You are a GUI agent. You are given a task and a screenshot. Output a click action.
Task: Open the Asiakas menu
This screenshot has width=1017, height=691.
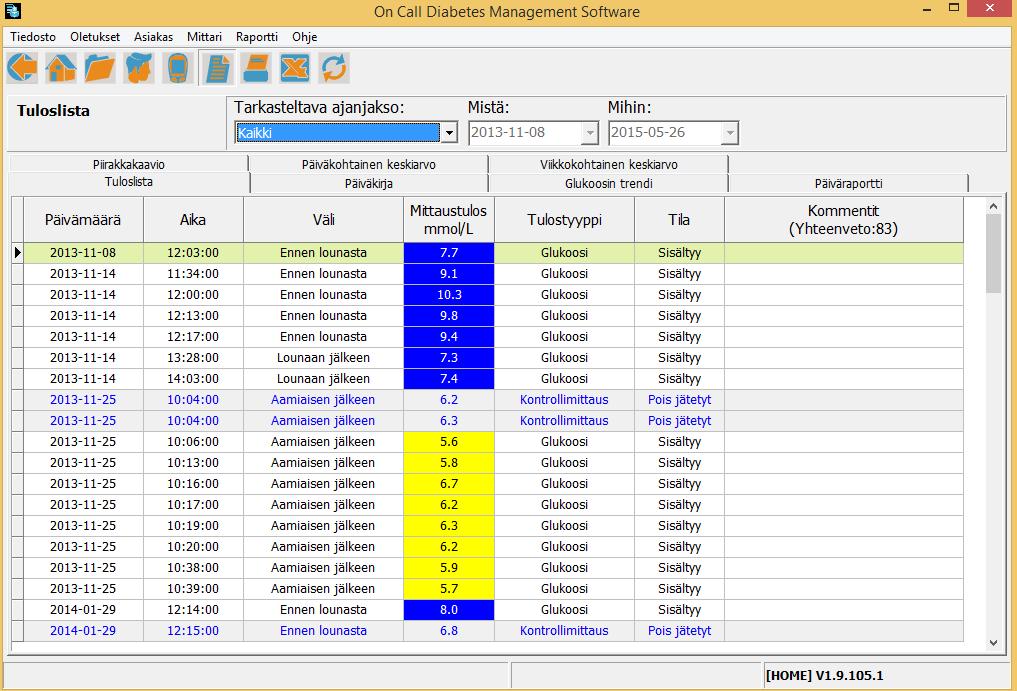(x=154, y=37)
